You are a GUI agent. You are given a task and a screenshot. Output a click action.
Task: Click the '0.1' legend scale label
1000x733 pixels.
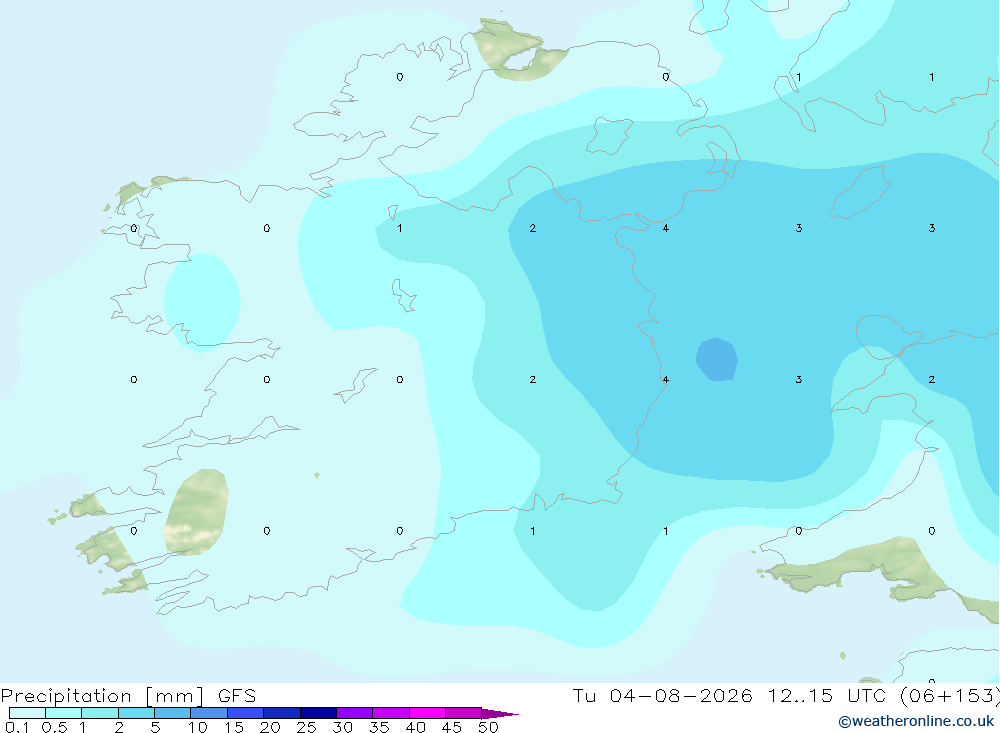pyautogui.click(x=17, y=727)
